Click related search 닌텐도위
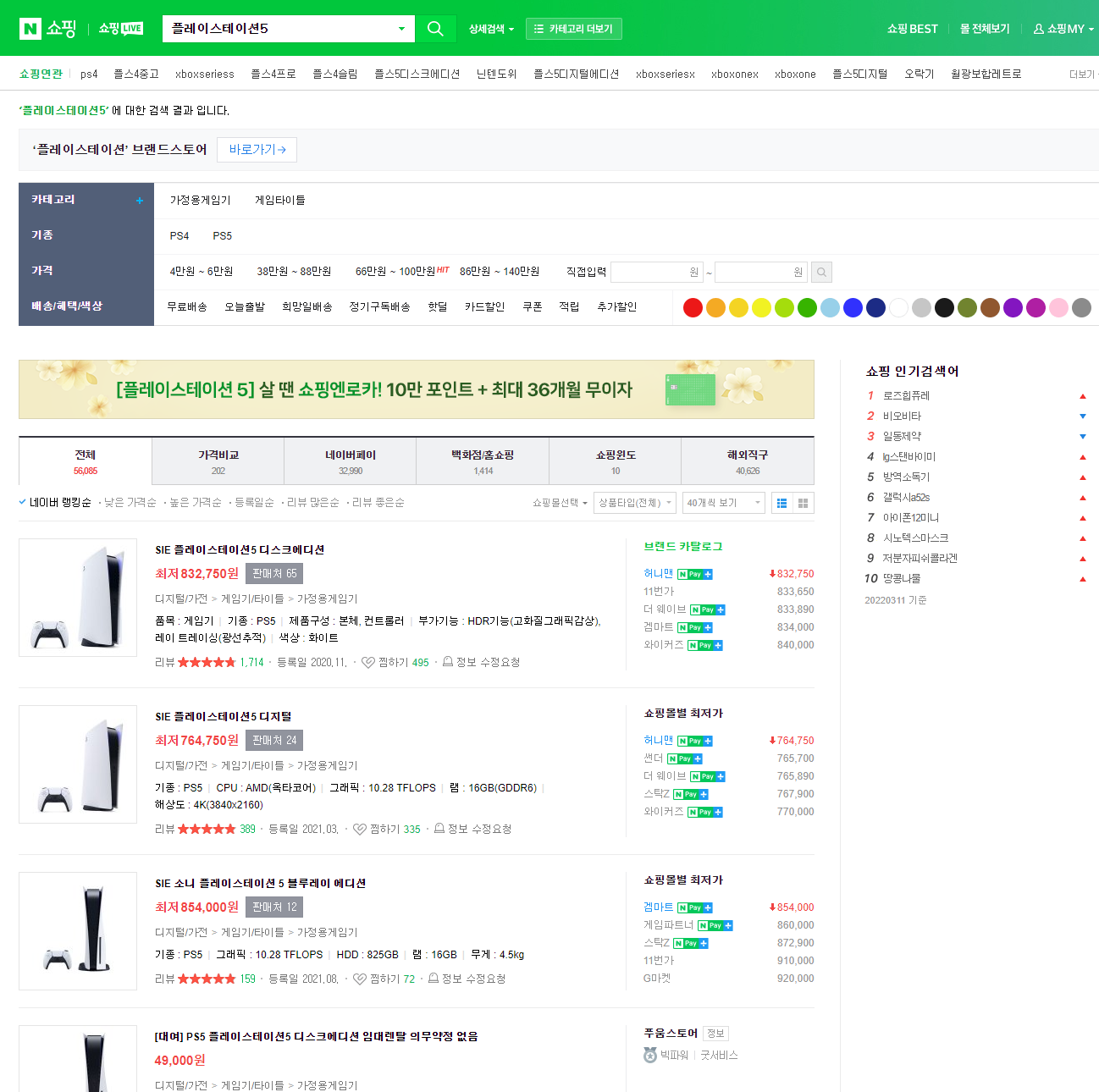This screenshot has height=1092, width=1099. click(496, 74)
